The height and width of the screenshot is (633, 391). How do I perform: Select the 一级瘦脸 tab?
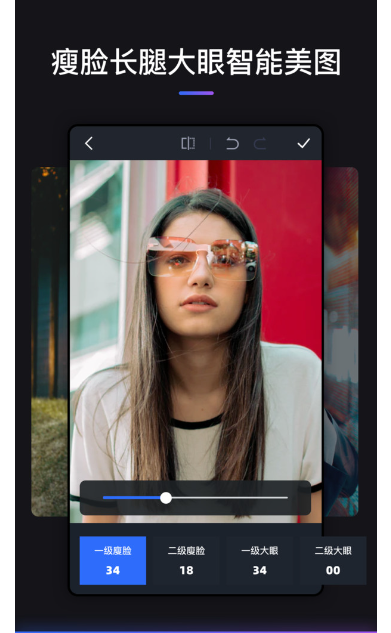tap(113, 560)
